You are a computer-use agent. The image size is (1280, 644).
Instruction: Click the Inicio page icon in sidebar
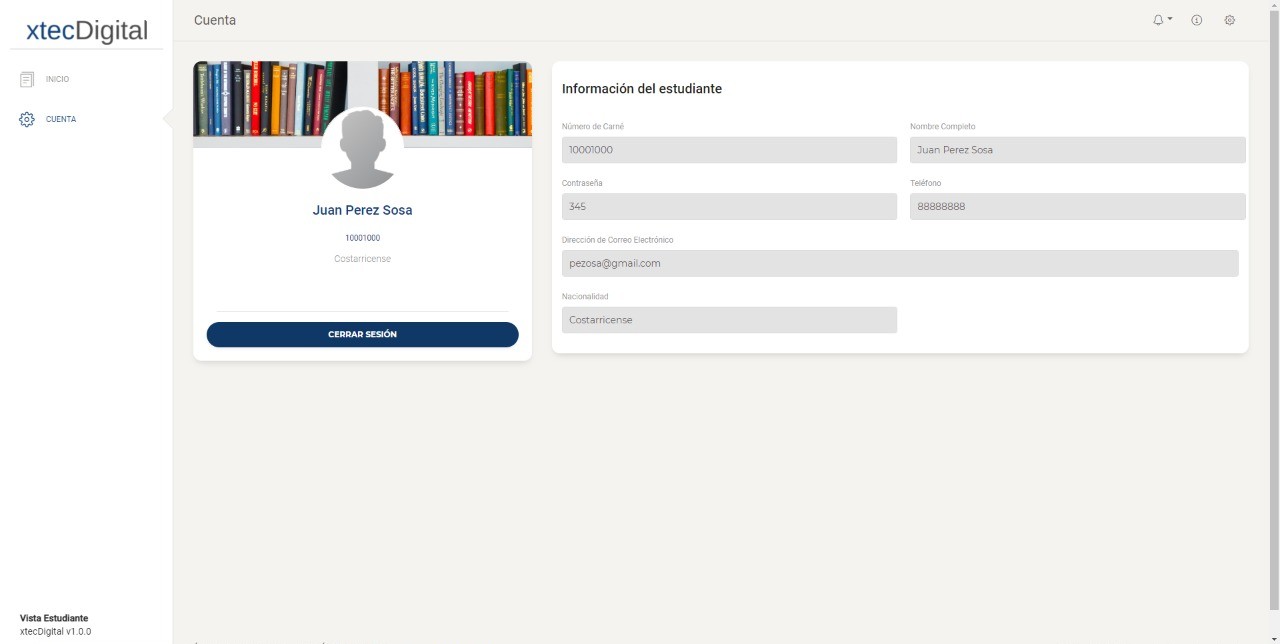(x=27, y=79)
